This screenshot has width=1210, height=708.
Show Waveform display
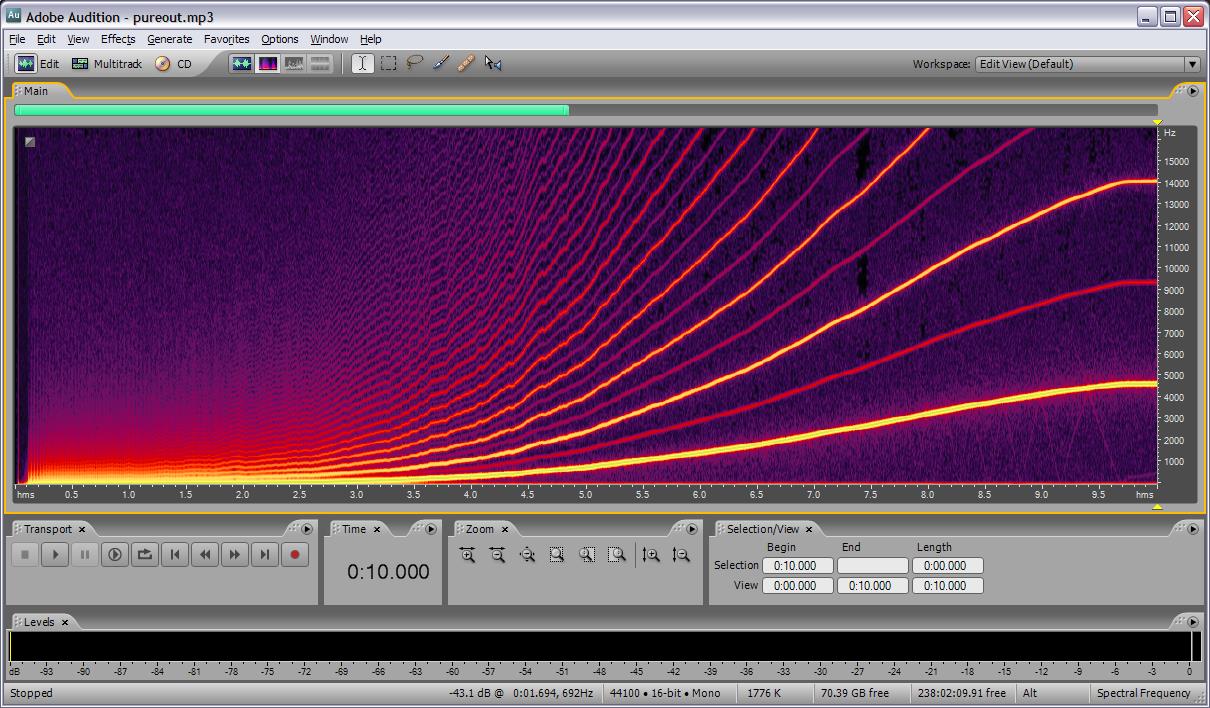(x=241, y=64)
